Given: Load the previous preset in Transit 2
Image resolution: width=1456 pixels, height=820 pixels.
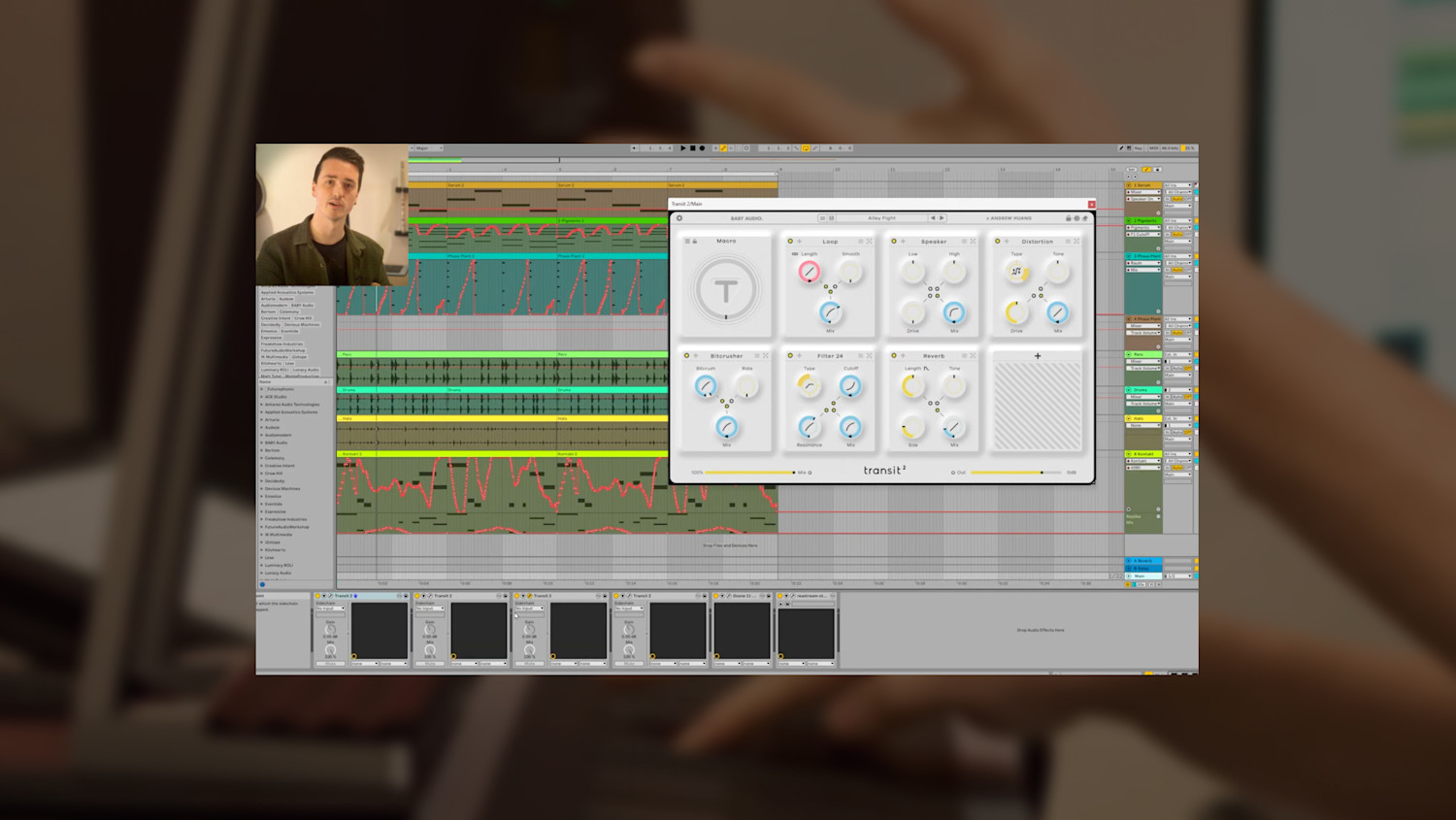Looking at the screenshot, I should pyautogui.click(x=933, y=218).
